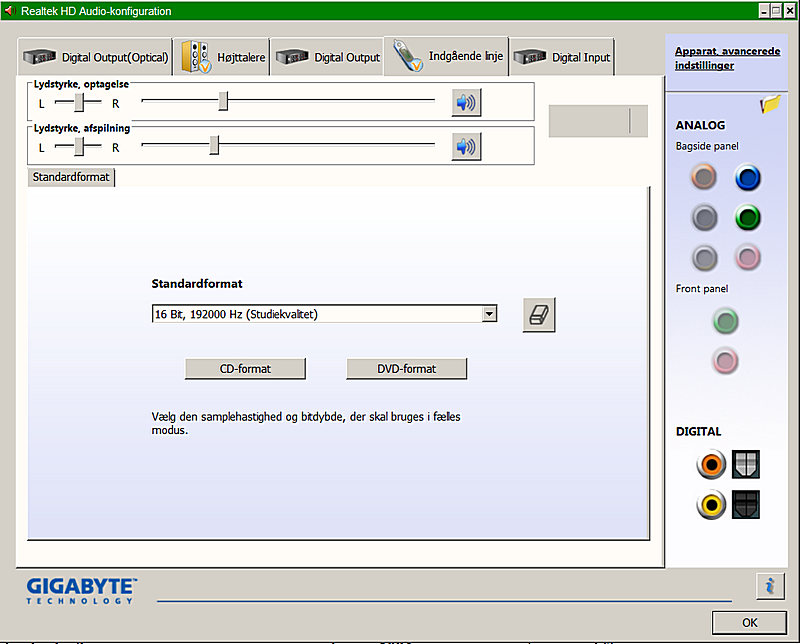Open the Standardformat sample rate dropdown
This screenshot has width=800, height=644.
(x=324, y=314)
